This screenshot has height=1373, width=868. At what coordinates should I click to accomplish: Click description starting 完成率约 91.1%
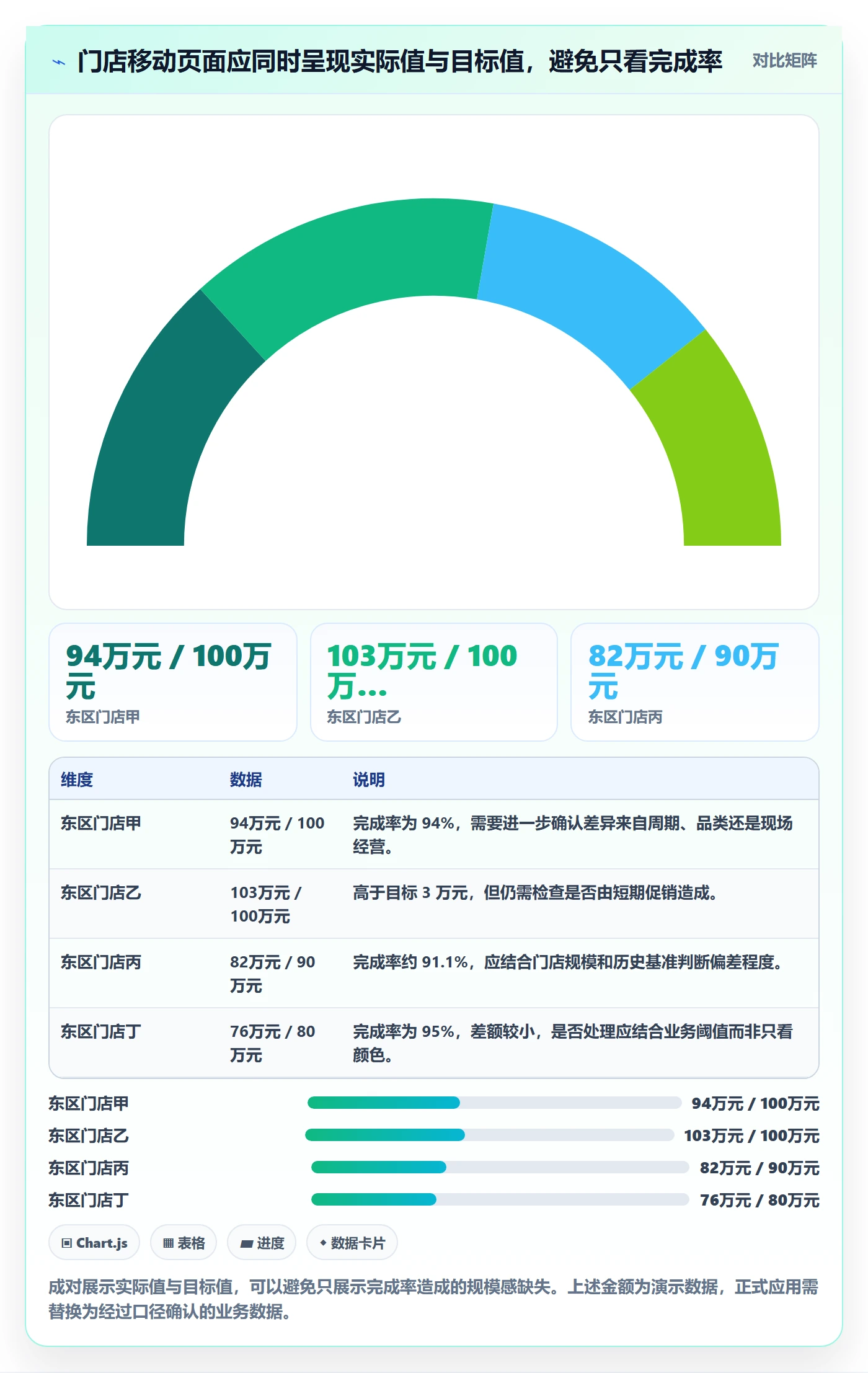point(568,962)
